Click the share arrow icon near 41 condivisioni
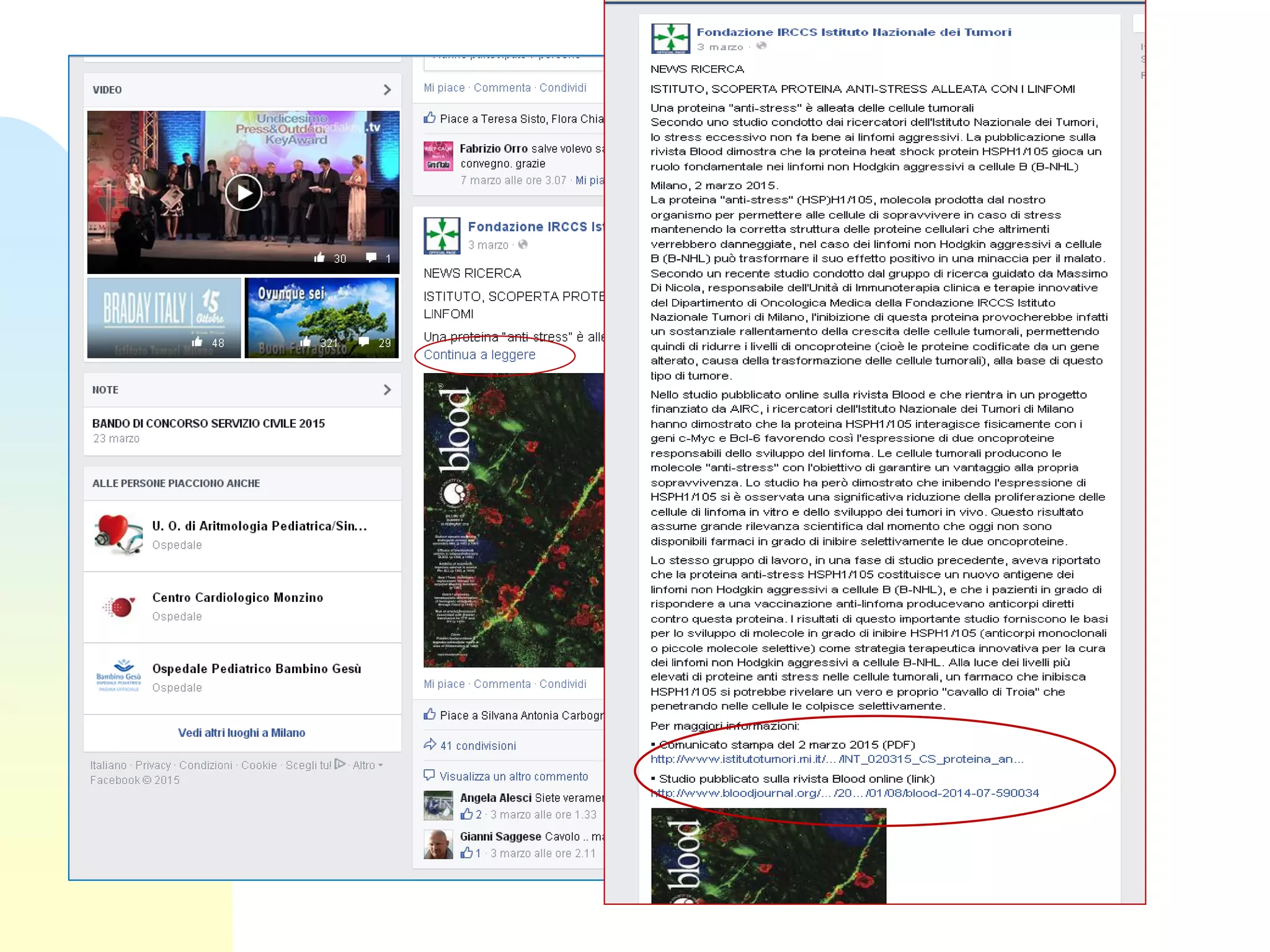The image size is (1270, 952). [430, 744]
